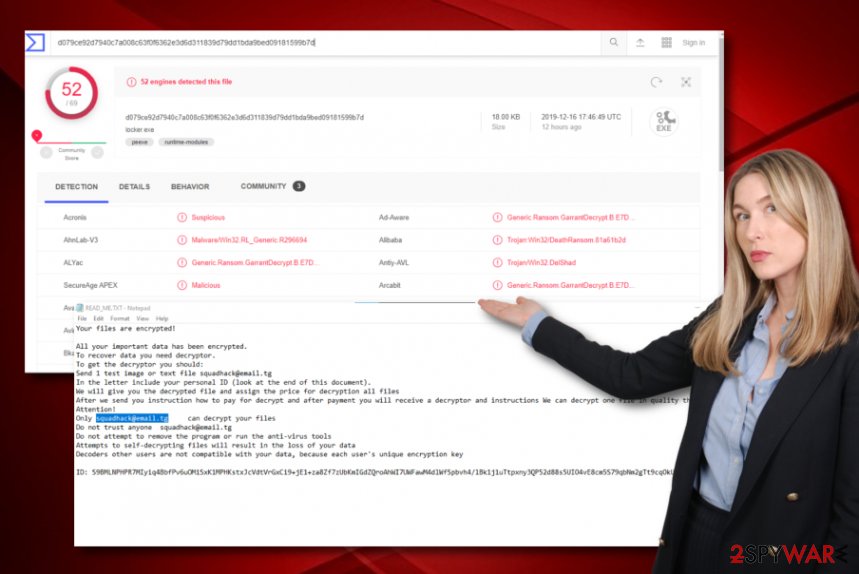Click the 'Your files are encrypted!' line
The image size is (859, 574).
tap(125, 329)
